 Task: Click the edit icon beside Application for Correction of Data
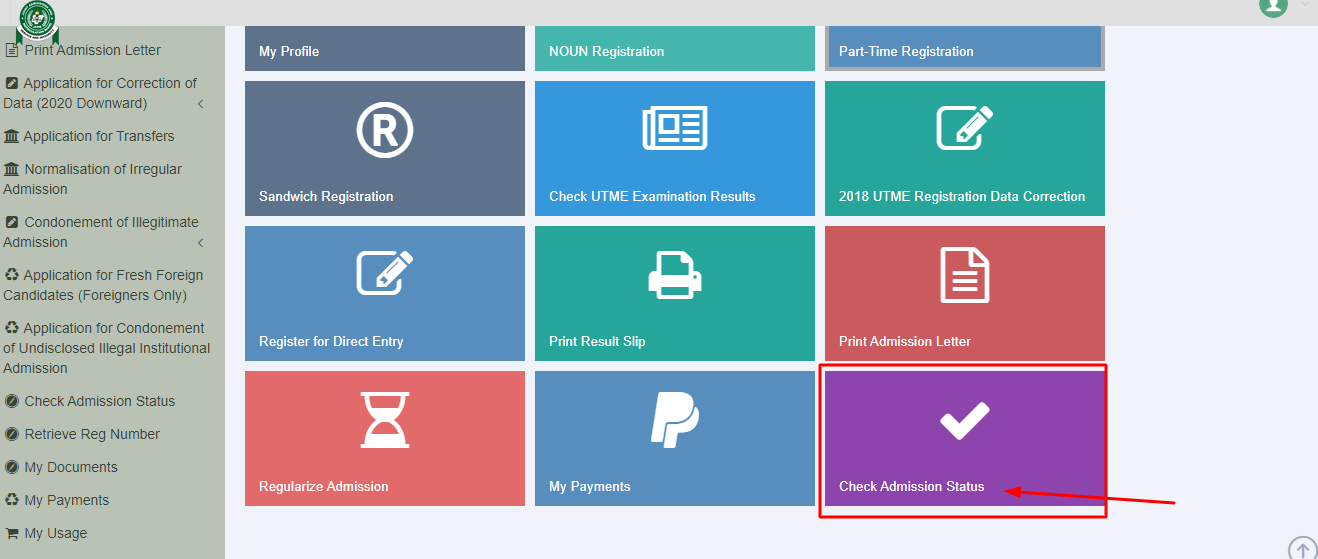click(x=12, y=83)
